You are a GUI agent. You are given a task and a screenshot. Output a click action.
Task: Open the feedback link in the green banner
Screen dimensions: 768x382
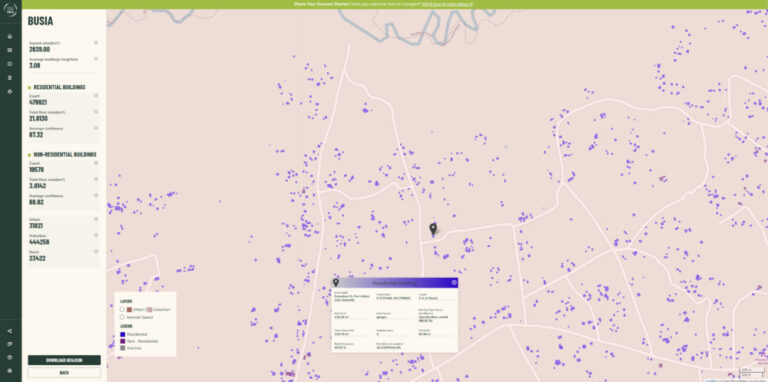pyautogui.click(x=447, y=4)
